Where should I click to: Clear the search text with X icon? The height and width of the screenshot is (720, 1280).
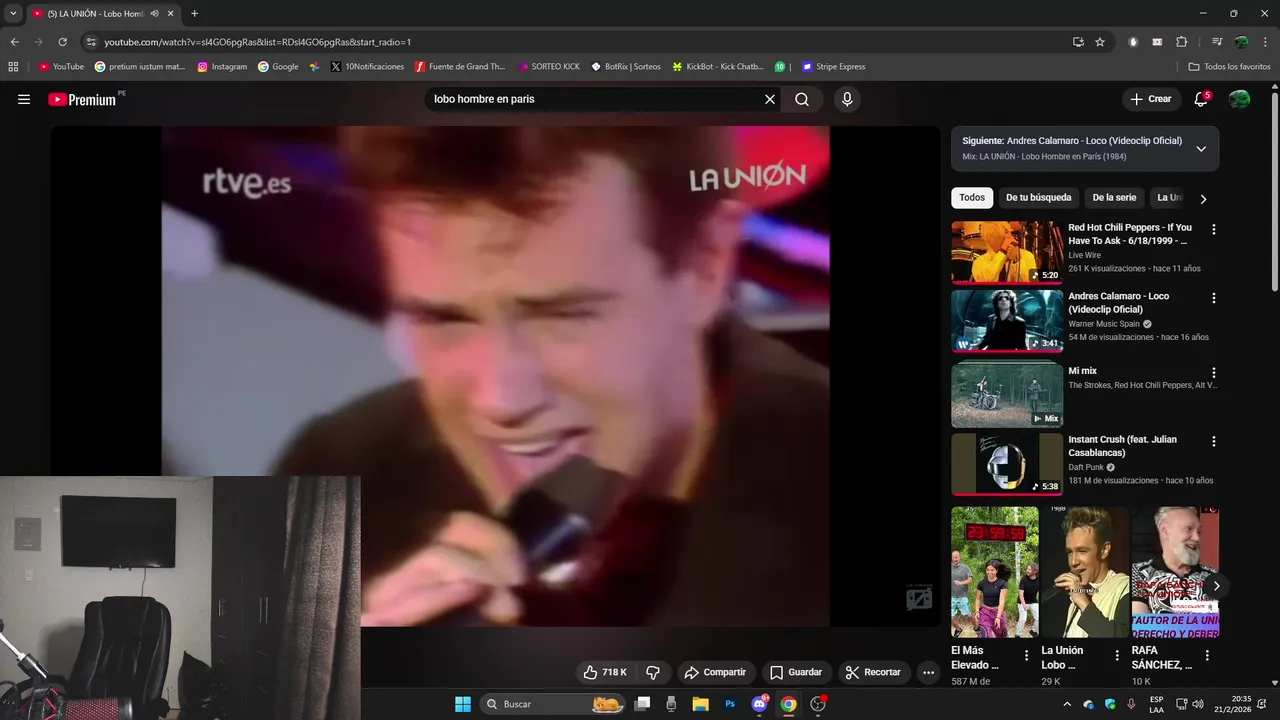770,99
